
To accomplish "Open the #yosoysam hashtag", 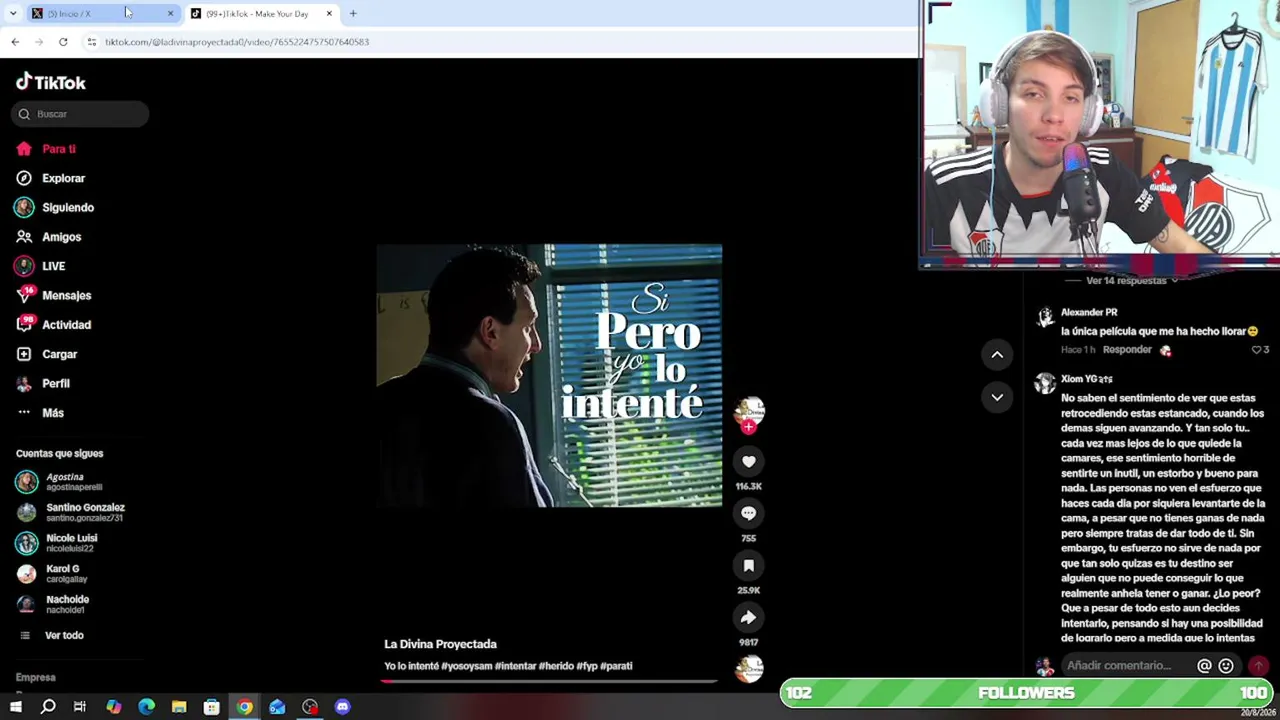I will pos(467,666).
